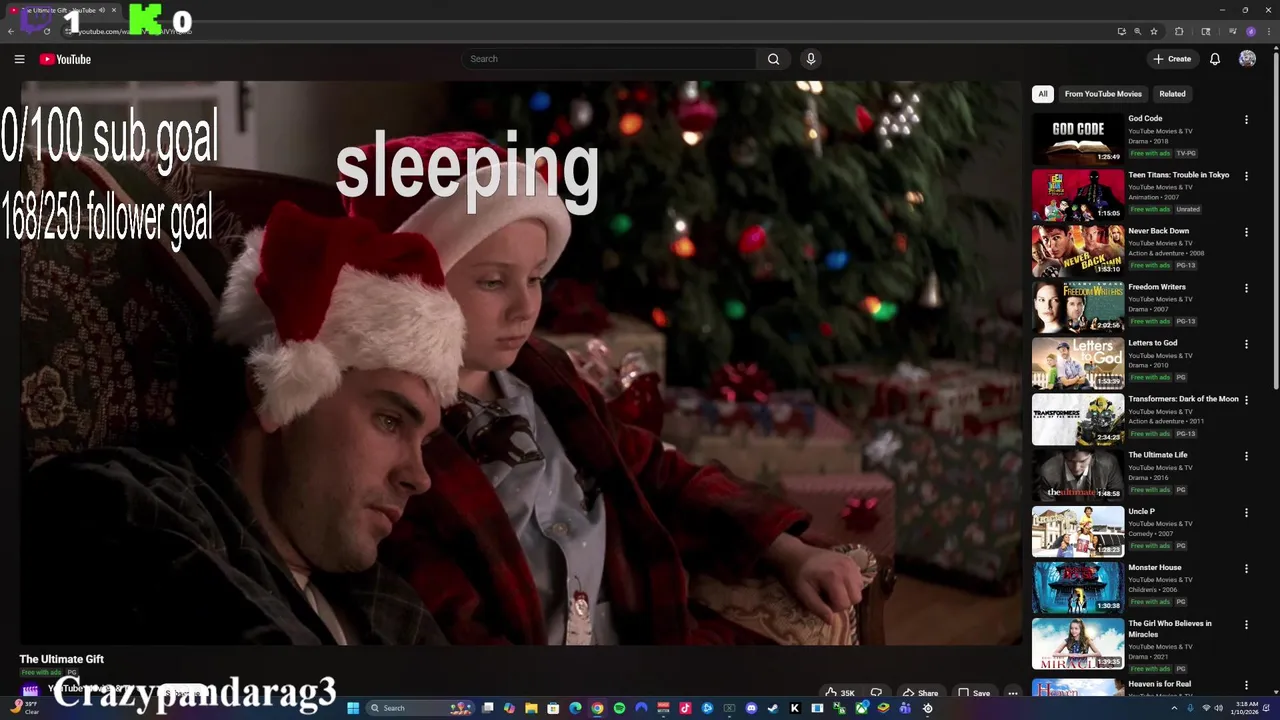Click the browser zoom magnifier icon

(x=1138, y=31)
